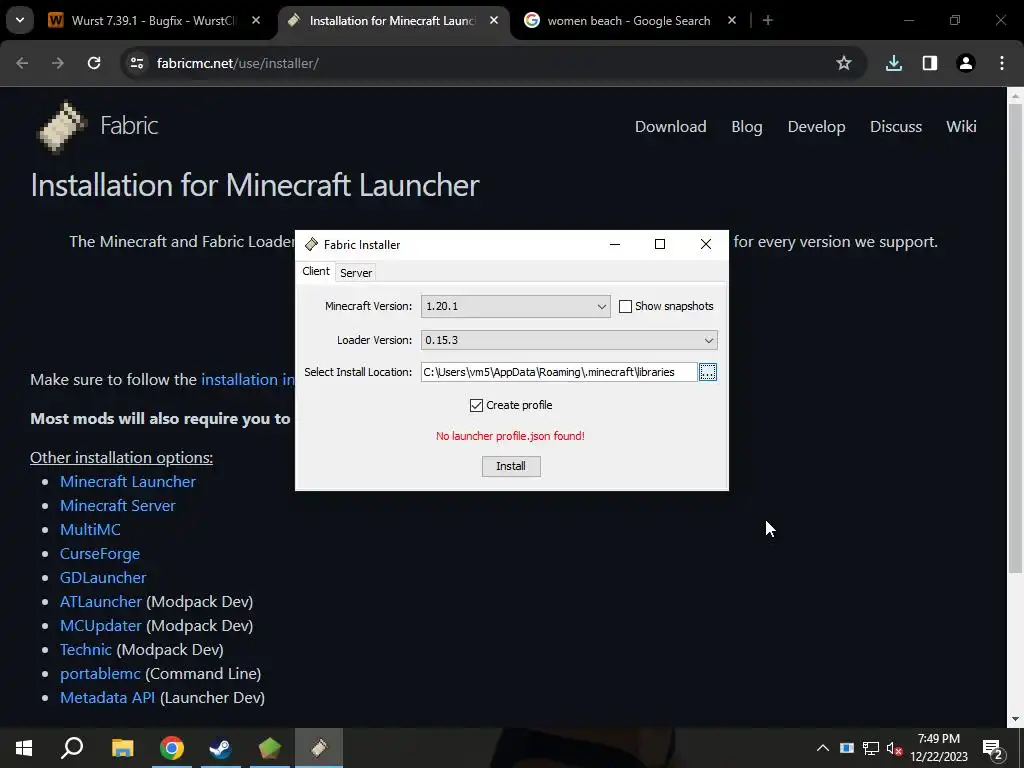Close the Fabric Installer dialog
1024x768 pixels.
click(706, 244)
